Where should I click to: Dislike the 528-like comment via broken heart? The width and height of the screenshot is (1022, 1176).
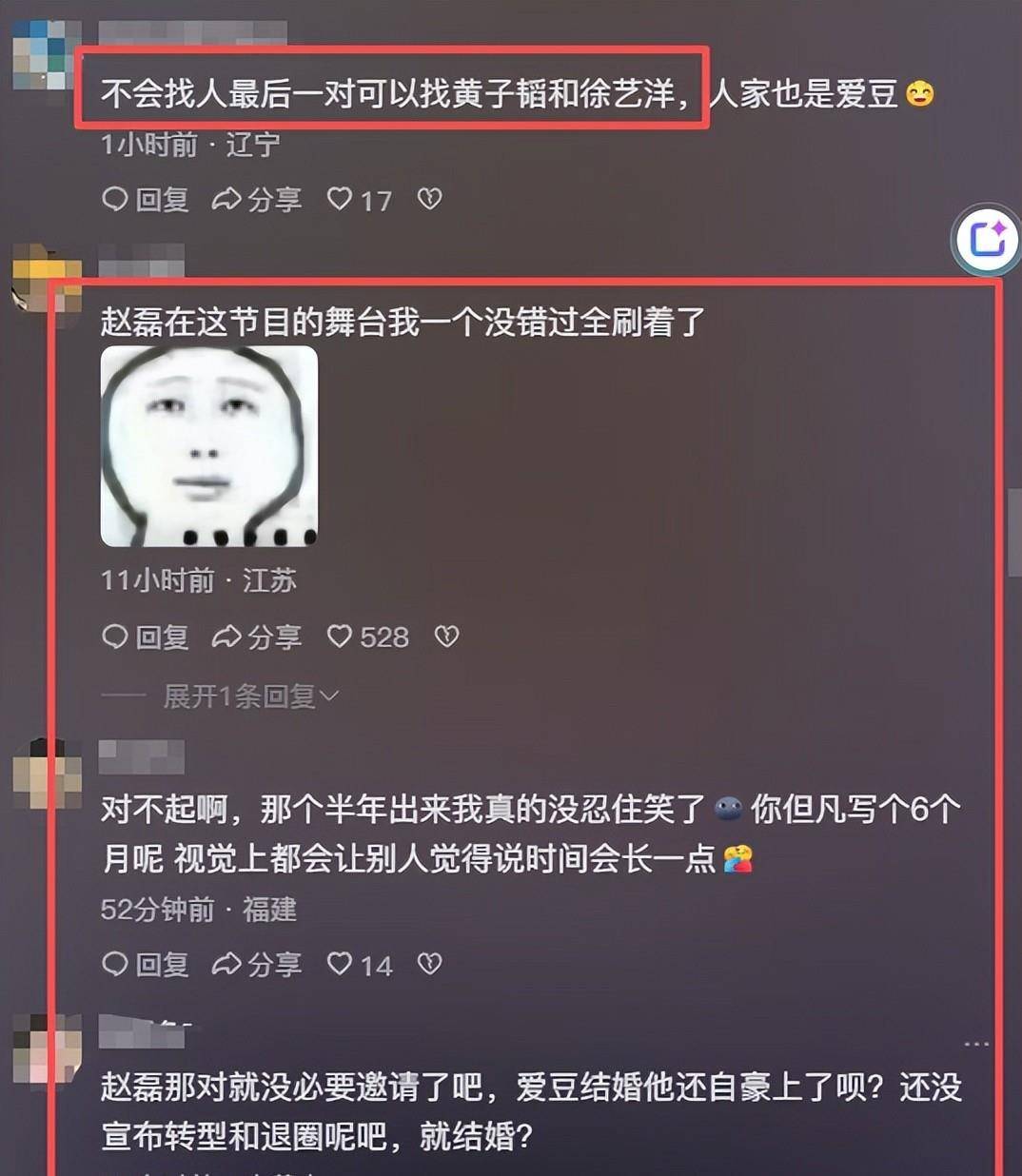[x=447, y=637]
